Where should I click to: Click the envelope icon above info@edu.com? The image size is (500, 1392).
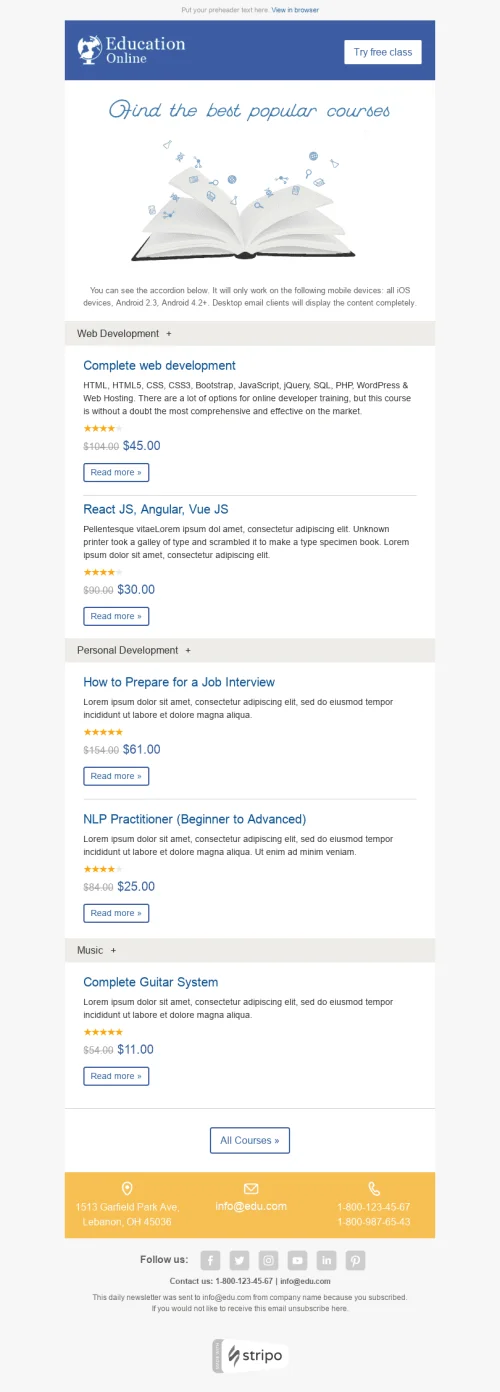[x=251, y=1188]
